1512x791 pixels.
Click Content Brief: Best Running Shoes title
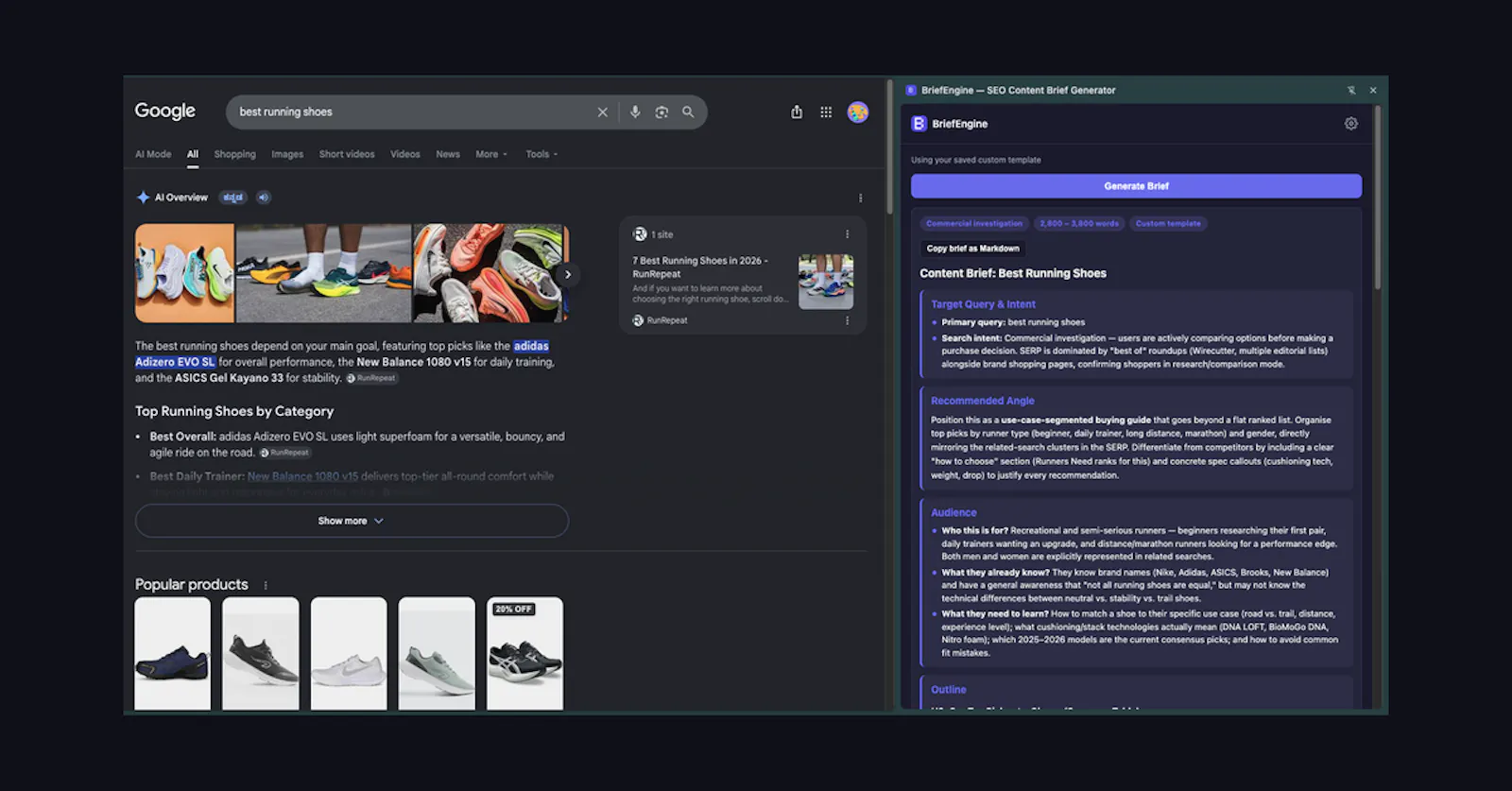[x=1013, y=273]
